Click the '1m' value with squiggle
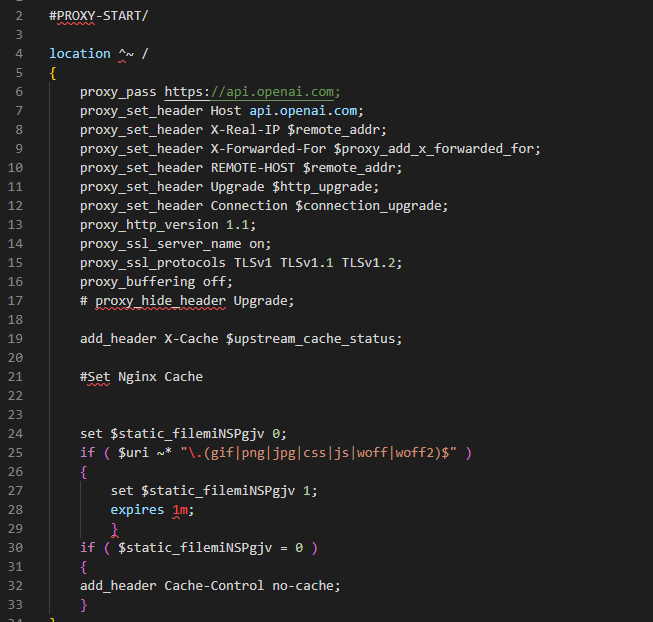653x622 pixels. point(180,510)
